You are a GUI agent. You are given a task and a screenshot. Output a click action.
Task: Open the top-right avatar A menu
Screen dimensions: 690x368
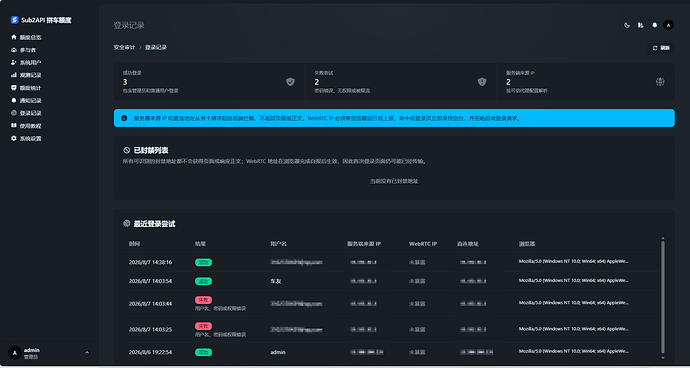[668, 25]
